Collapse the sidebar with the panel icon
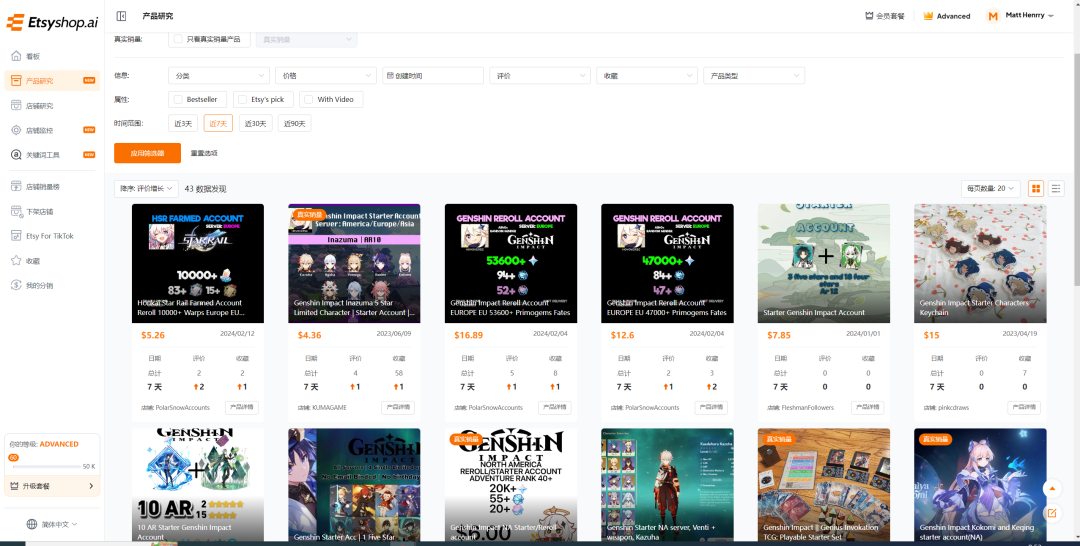This screenshot has width=1080, height=546. pos(121,16)
